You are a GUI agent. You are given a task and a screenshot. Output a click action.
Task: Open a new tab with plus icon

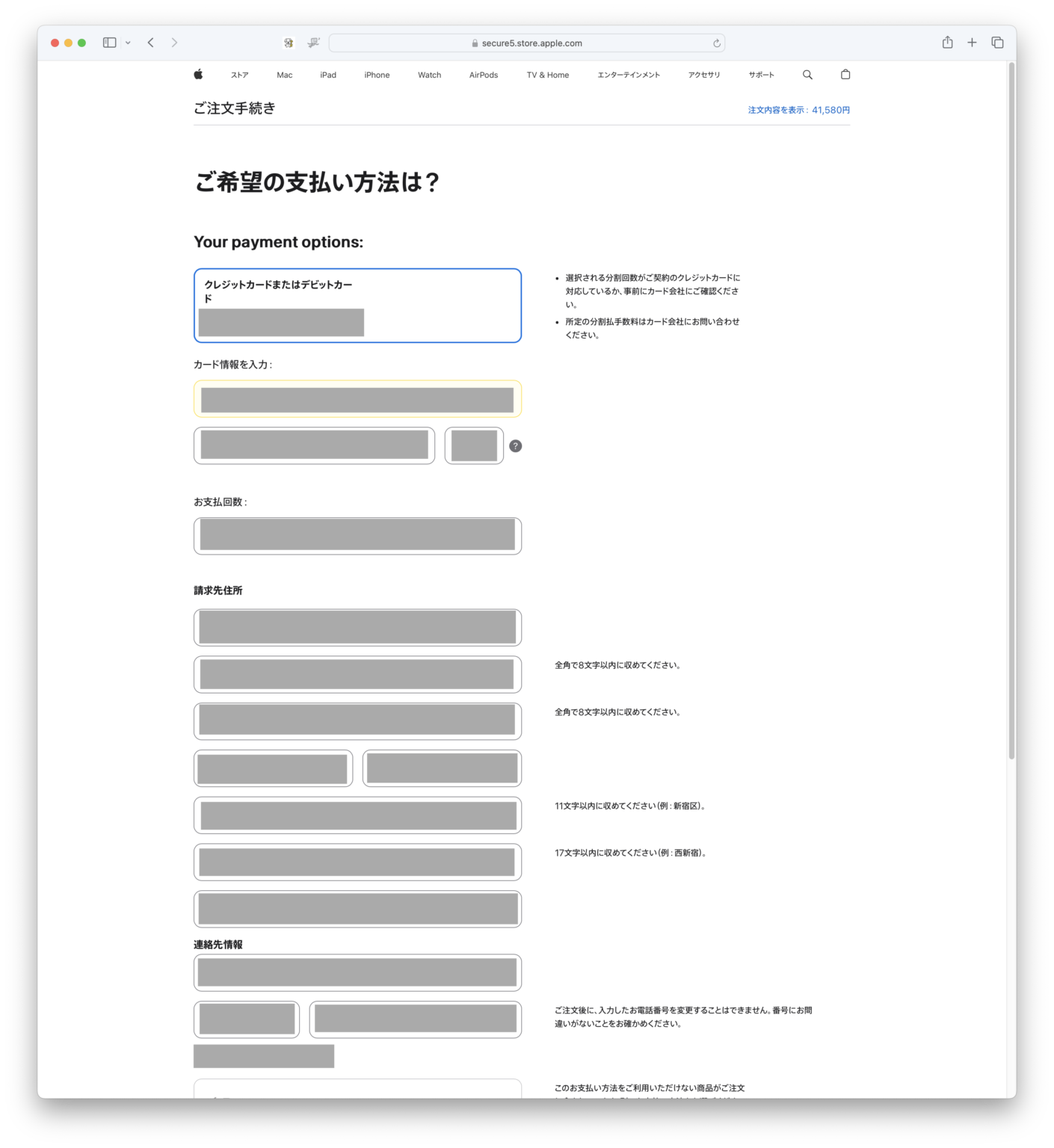pos(972,43)
